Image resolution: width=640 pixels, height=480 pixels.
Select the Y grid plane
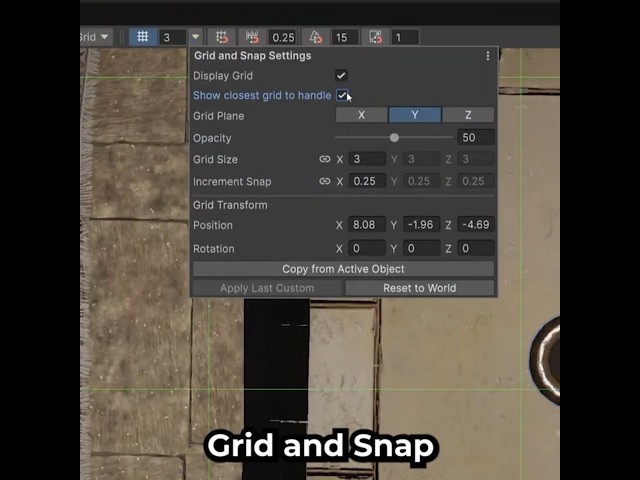(x=415, y=115)
